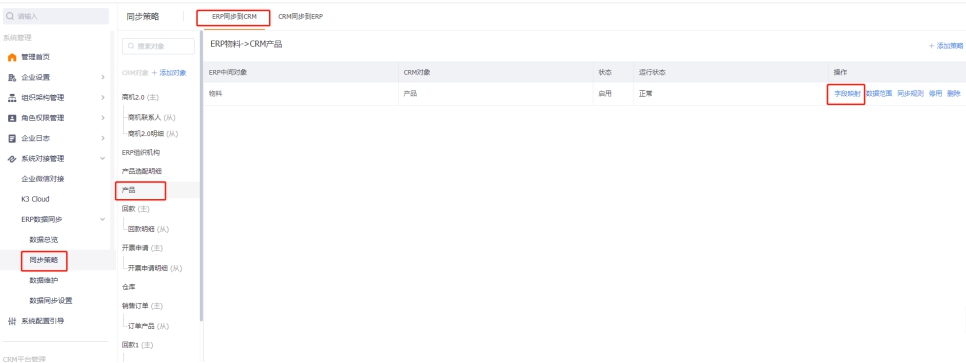Expand the 企业设置 chevron
The width and height of the screenshot is (966, 363).
point(103,78)
